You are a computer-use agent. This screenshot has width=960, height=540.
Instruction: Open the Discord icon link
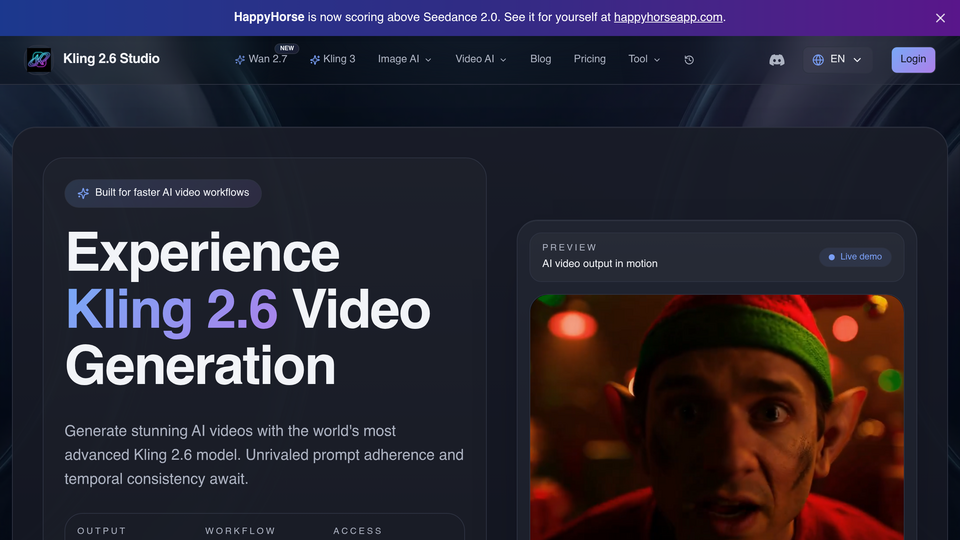[776, 59]
